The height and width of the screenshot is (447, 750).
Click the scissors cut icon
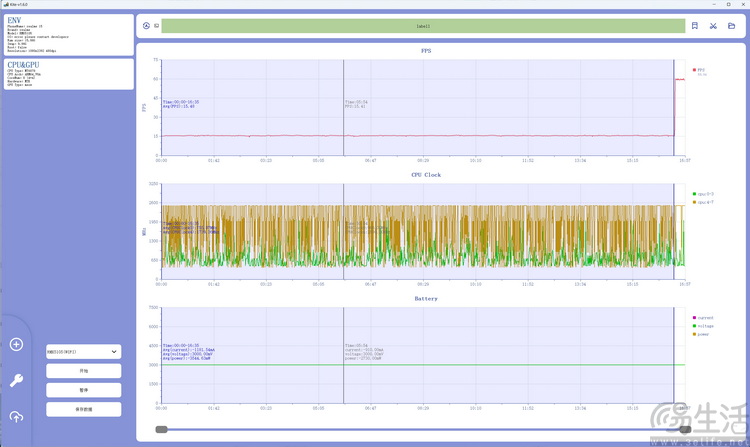pos(713,26)
